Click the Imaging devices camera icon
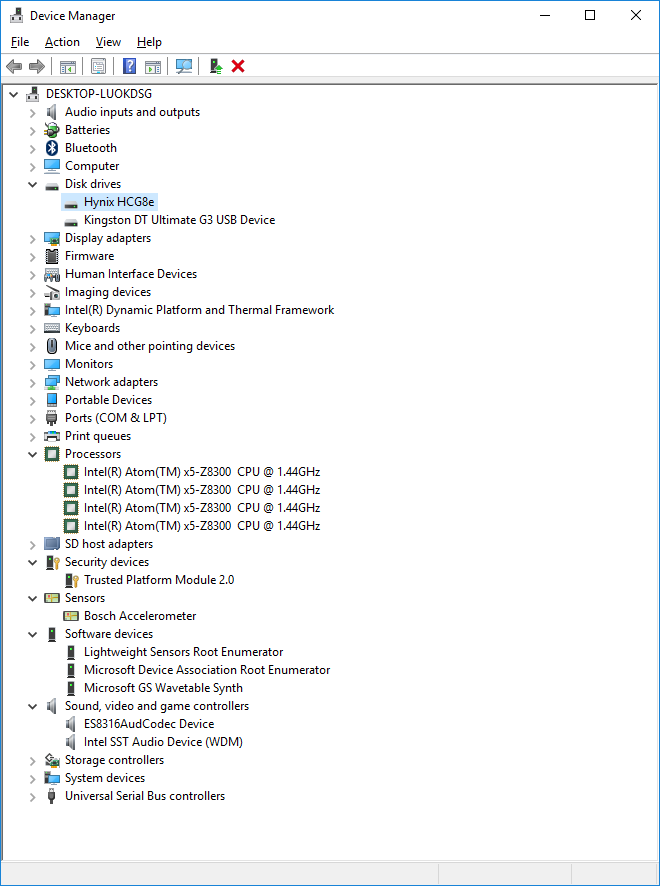660x886 pixels. [x=52, y=292]
